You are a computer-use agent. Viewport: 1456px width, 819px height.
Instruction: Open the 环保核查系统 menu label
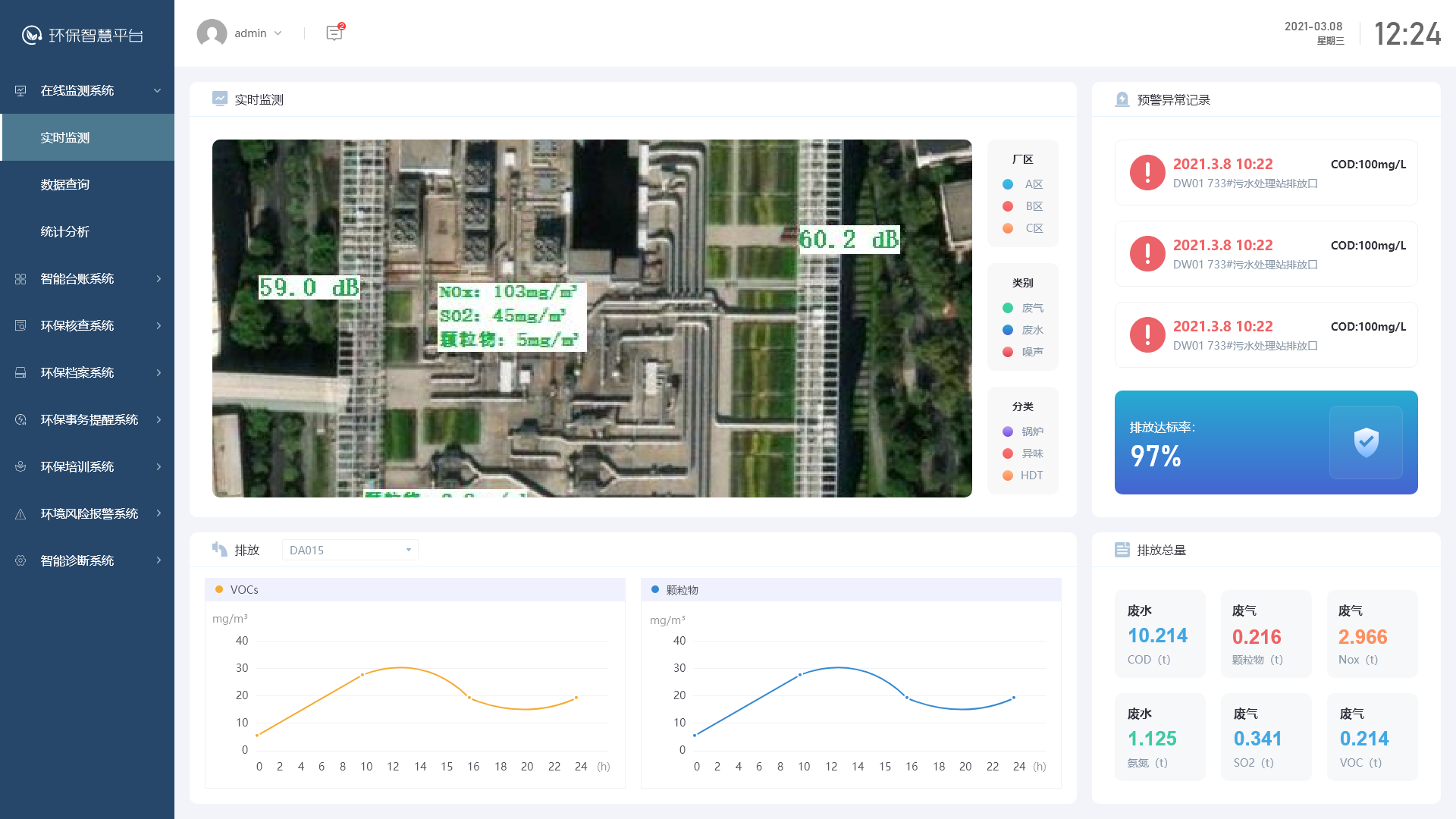(x=77, y=325)
